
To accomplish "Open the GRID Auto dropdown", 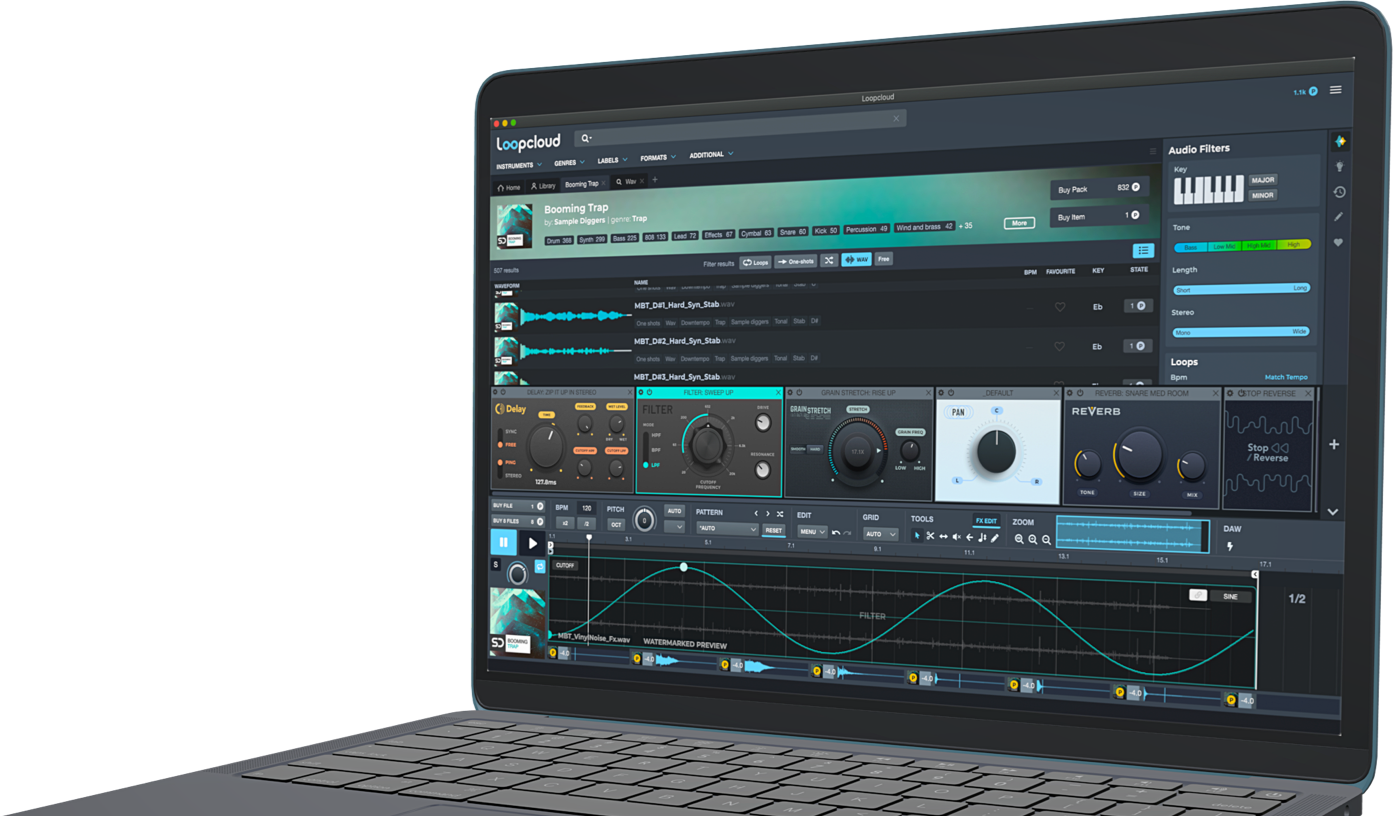I will click(879, 534).
